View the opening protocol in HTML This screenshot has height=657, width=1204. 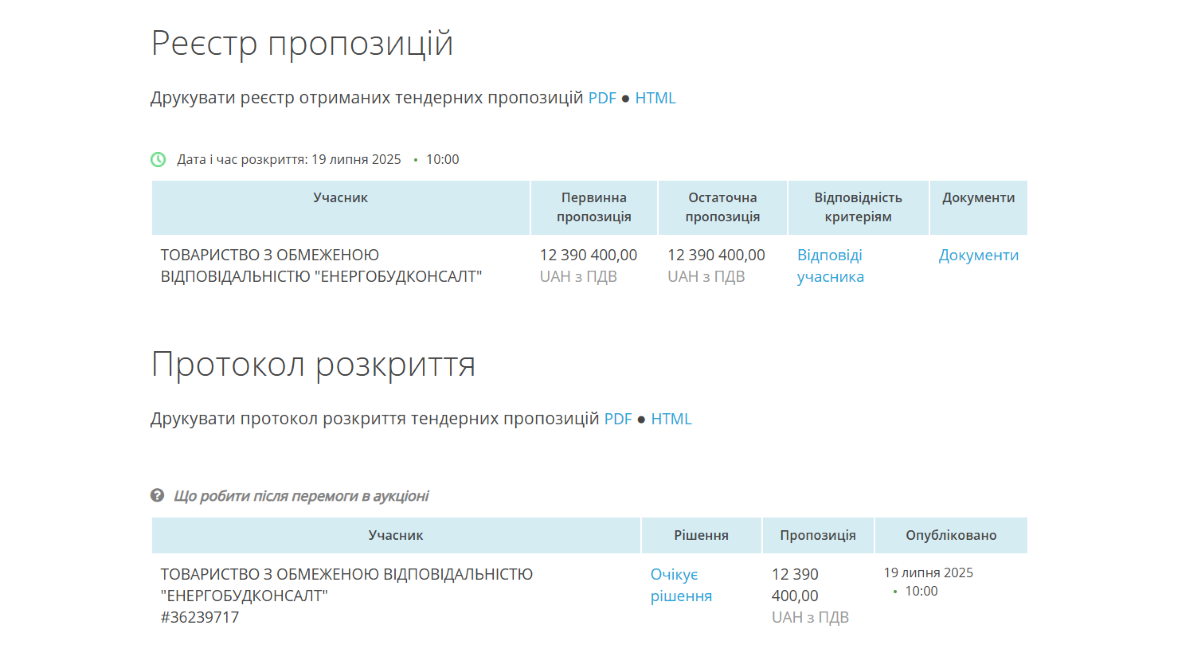pyautogui.click(x=671, y=419)
